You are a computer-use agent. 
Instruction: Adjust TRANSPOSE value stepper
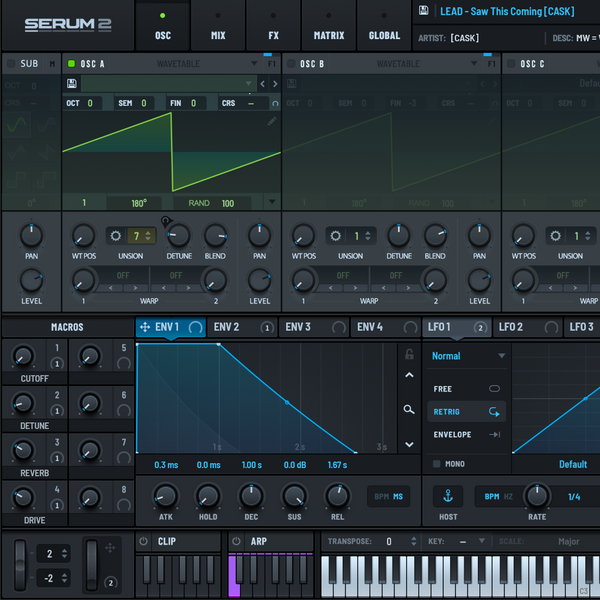(x=414, y=541)
